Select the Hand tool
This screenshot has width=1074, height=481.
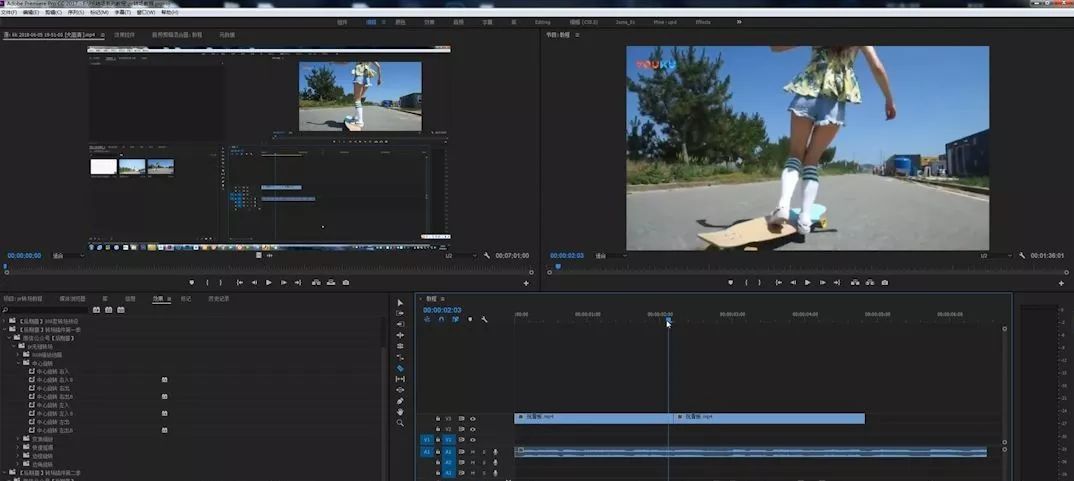(x=400, y=412)
